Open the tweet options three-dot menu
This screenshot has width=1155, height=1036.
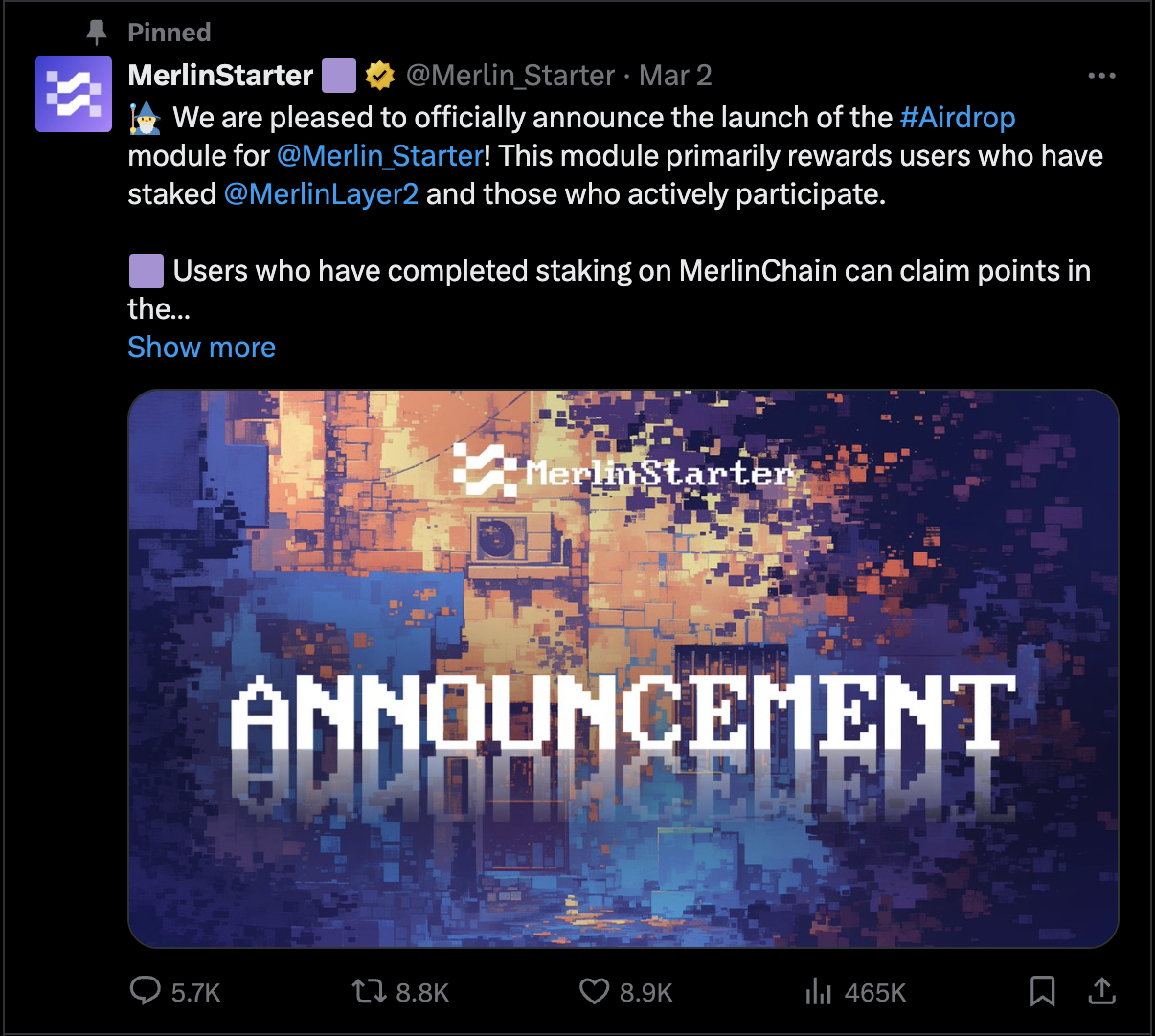click(1102, 75)
